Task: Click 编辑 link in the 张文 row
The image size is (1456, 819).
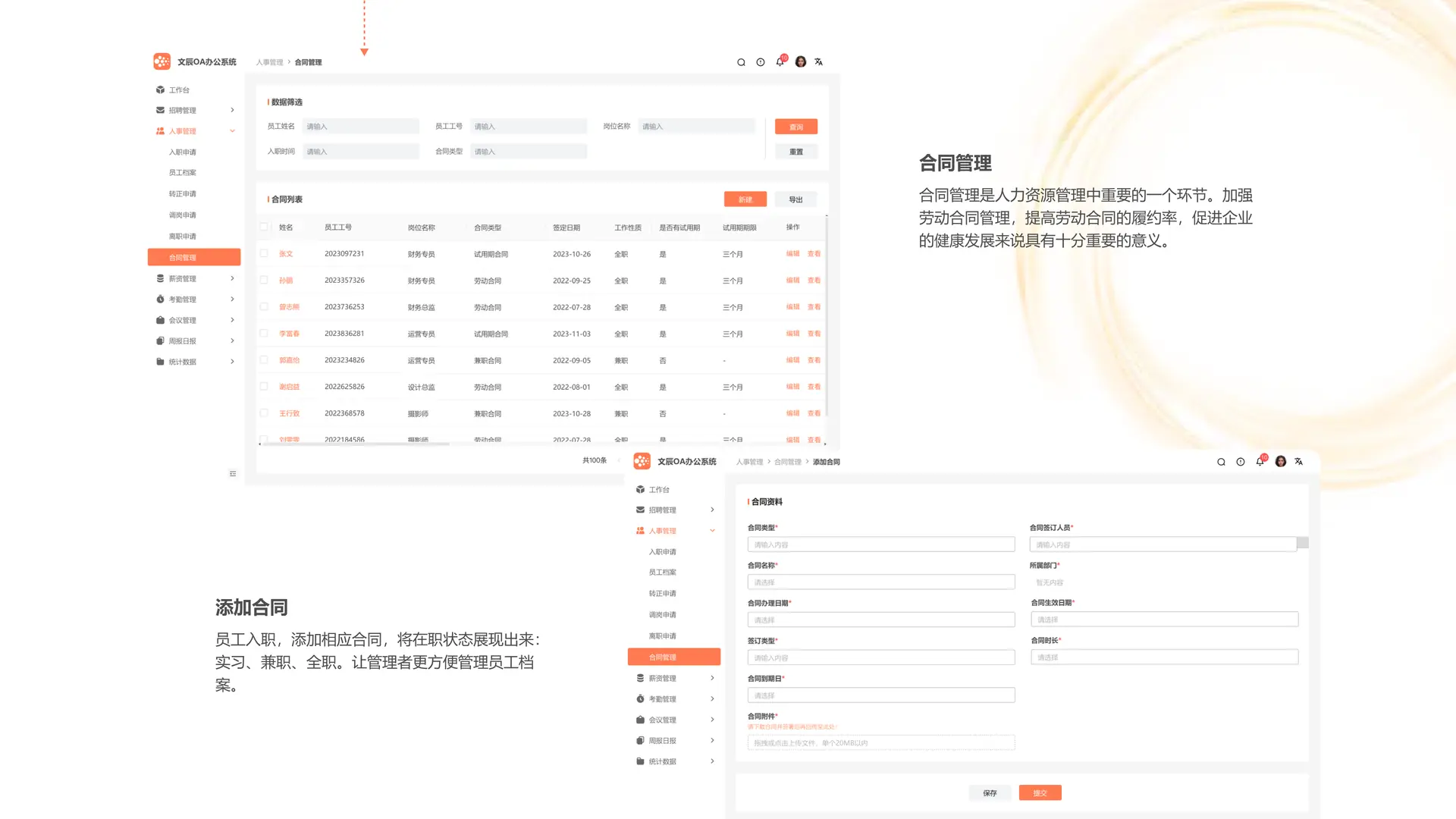Action: pyautogui.click(x=792, y=254)
